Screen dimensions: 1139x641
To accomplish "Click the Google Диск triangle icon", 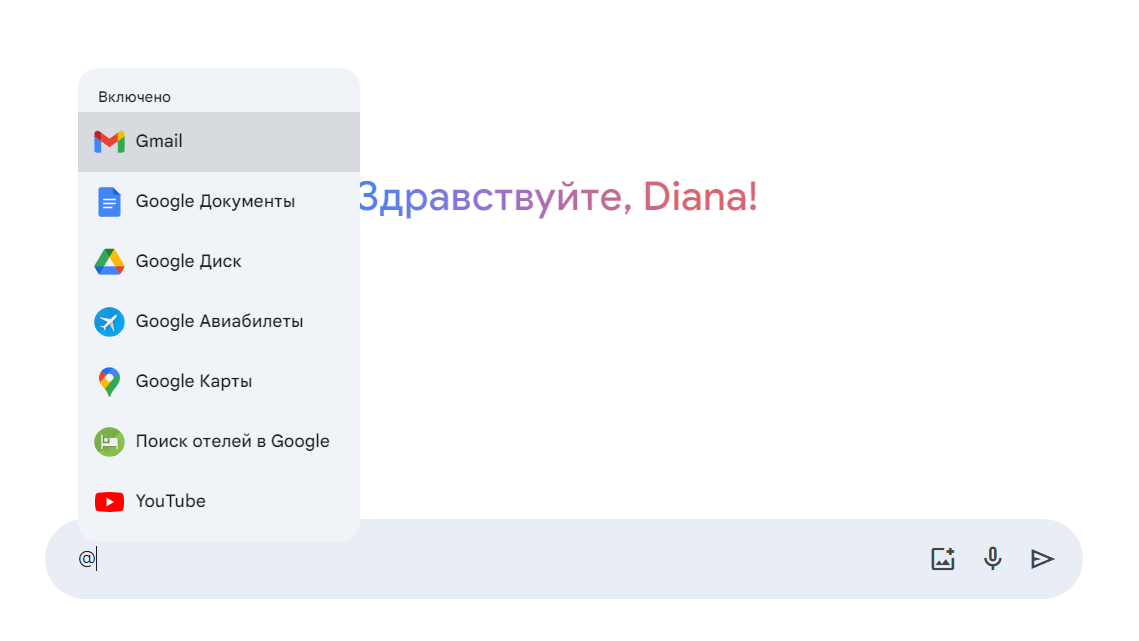I will (109, 262).
